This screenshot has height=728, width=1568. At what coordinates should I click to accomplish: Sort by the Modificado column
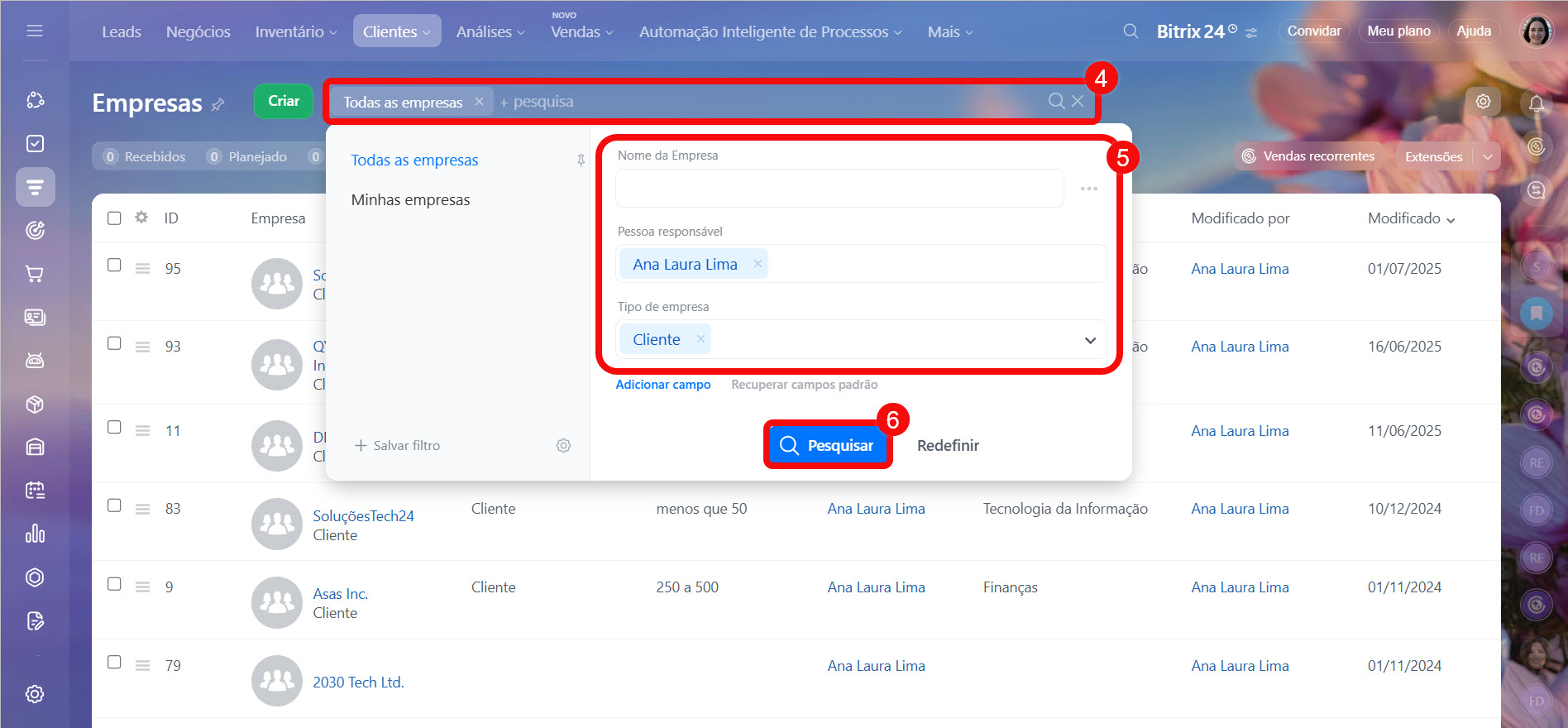point(1411,218)
